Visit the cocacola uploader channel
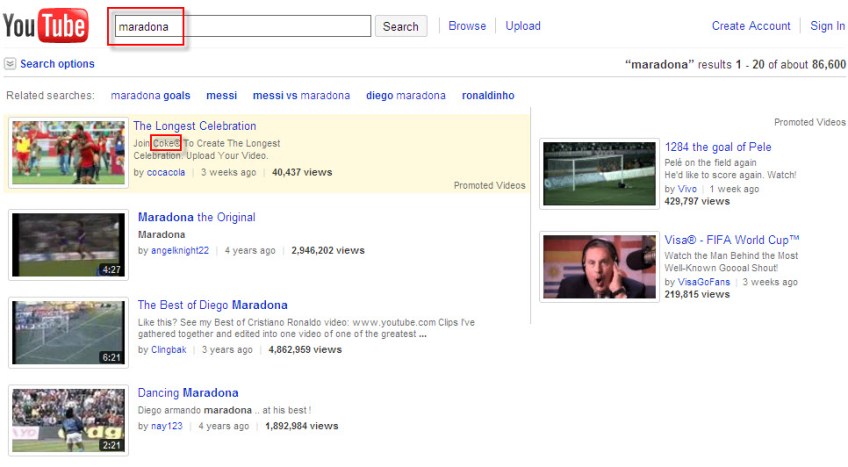The image size is (848, 467). 166,172
